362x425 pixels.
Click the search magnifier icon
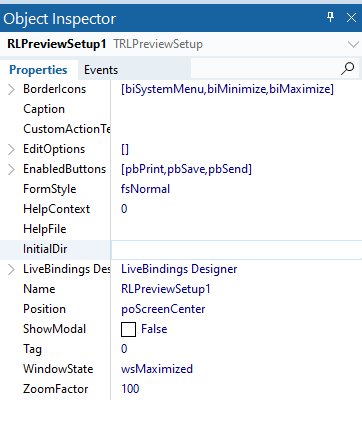[348, 69]
